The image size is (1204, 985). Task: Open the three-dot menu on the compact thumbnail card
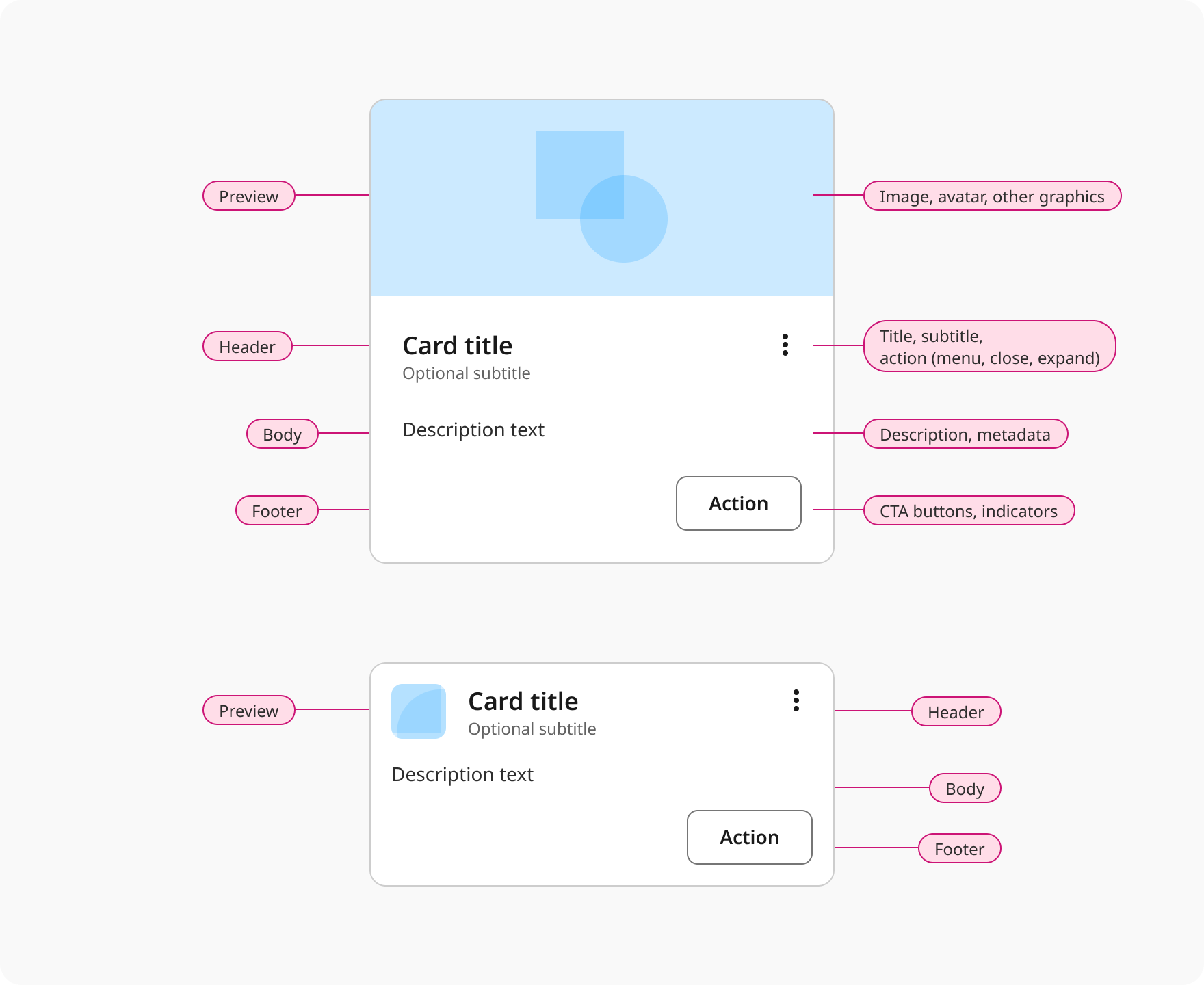coord(796,700)
